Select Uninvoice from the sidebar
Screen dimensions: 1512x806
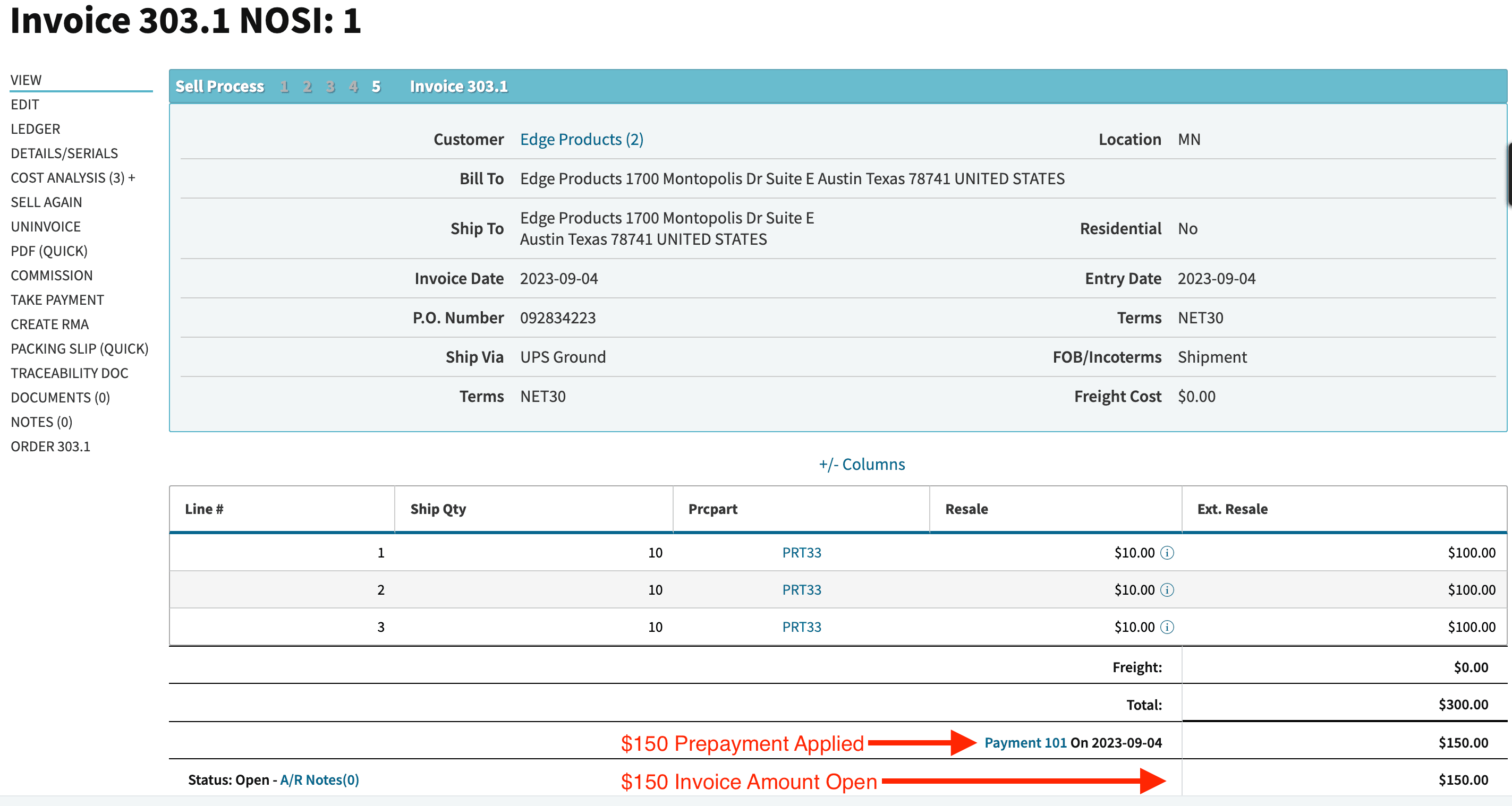(45, 226)
